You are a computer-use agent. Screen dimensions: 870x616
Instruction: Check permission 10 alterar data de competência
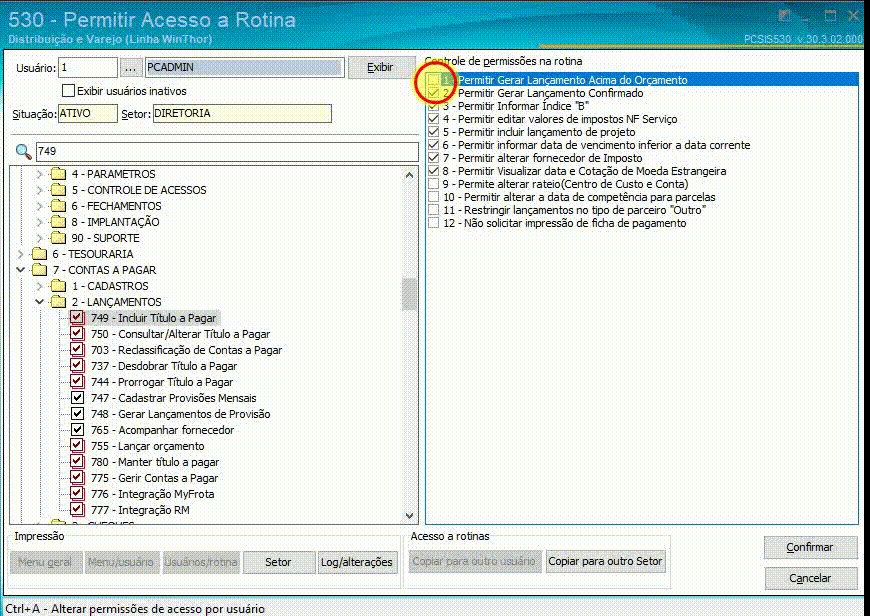tap(433, 197)
